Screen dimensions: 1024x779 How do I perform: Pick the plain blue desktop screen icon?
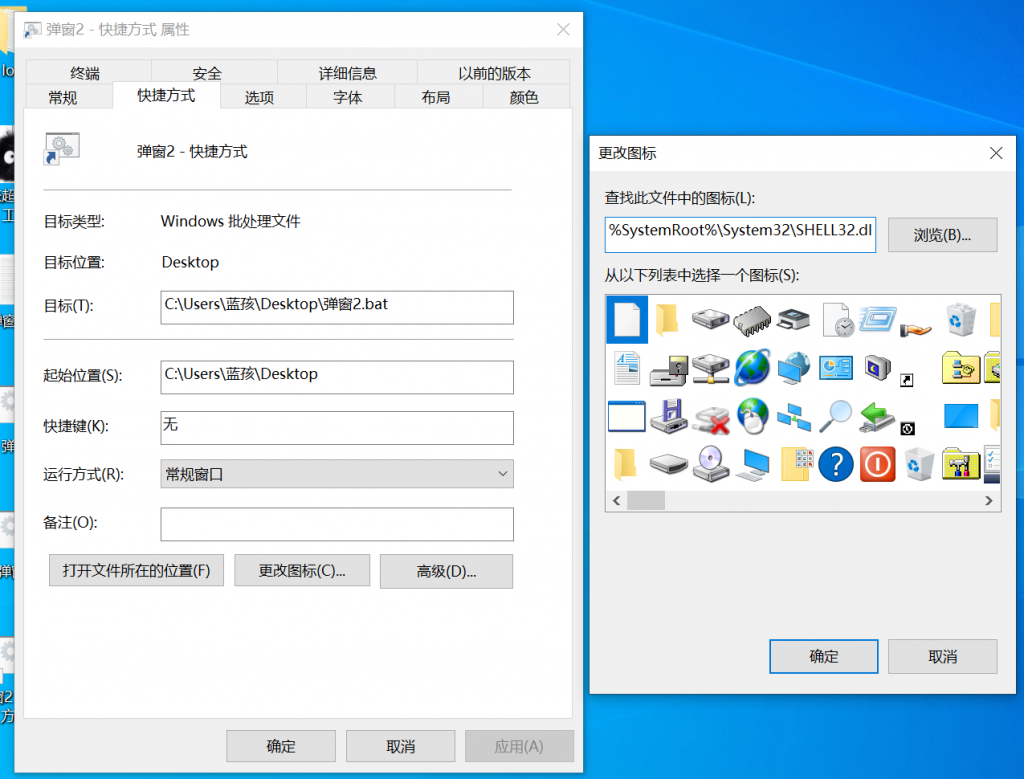pos(961,416)
